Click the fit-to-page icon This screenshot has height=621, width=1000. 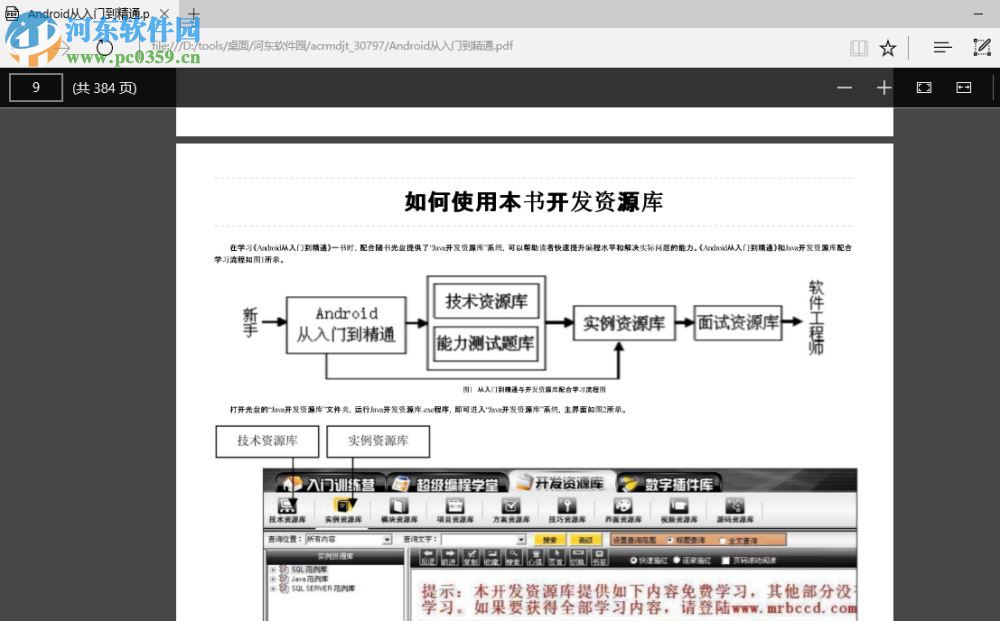point(923,88)
